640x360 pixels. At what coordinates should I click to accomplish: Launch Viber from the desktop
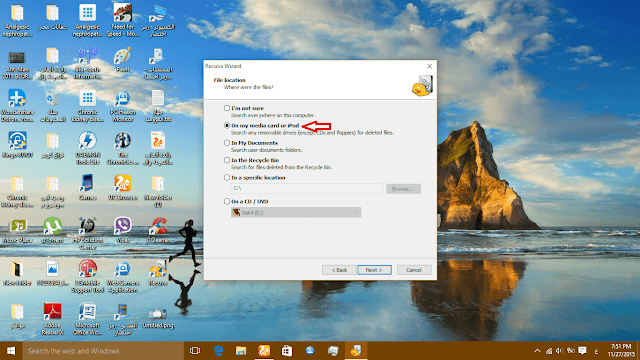point(122,230)
